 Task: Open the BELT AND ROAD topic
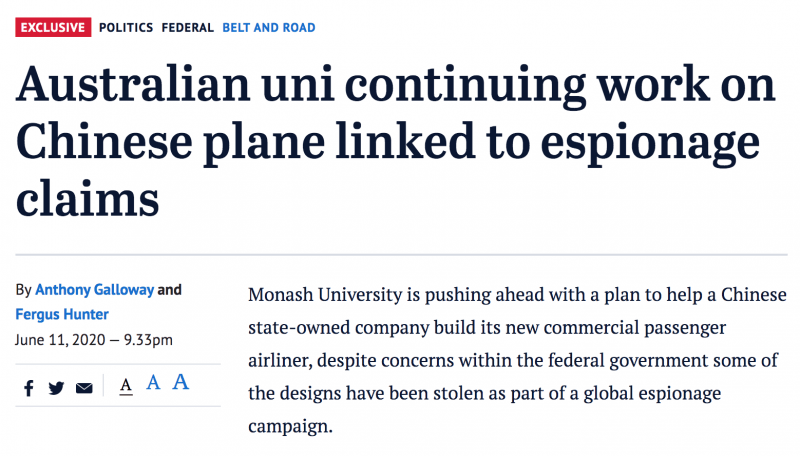(x=269, y=28)
